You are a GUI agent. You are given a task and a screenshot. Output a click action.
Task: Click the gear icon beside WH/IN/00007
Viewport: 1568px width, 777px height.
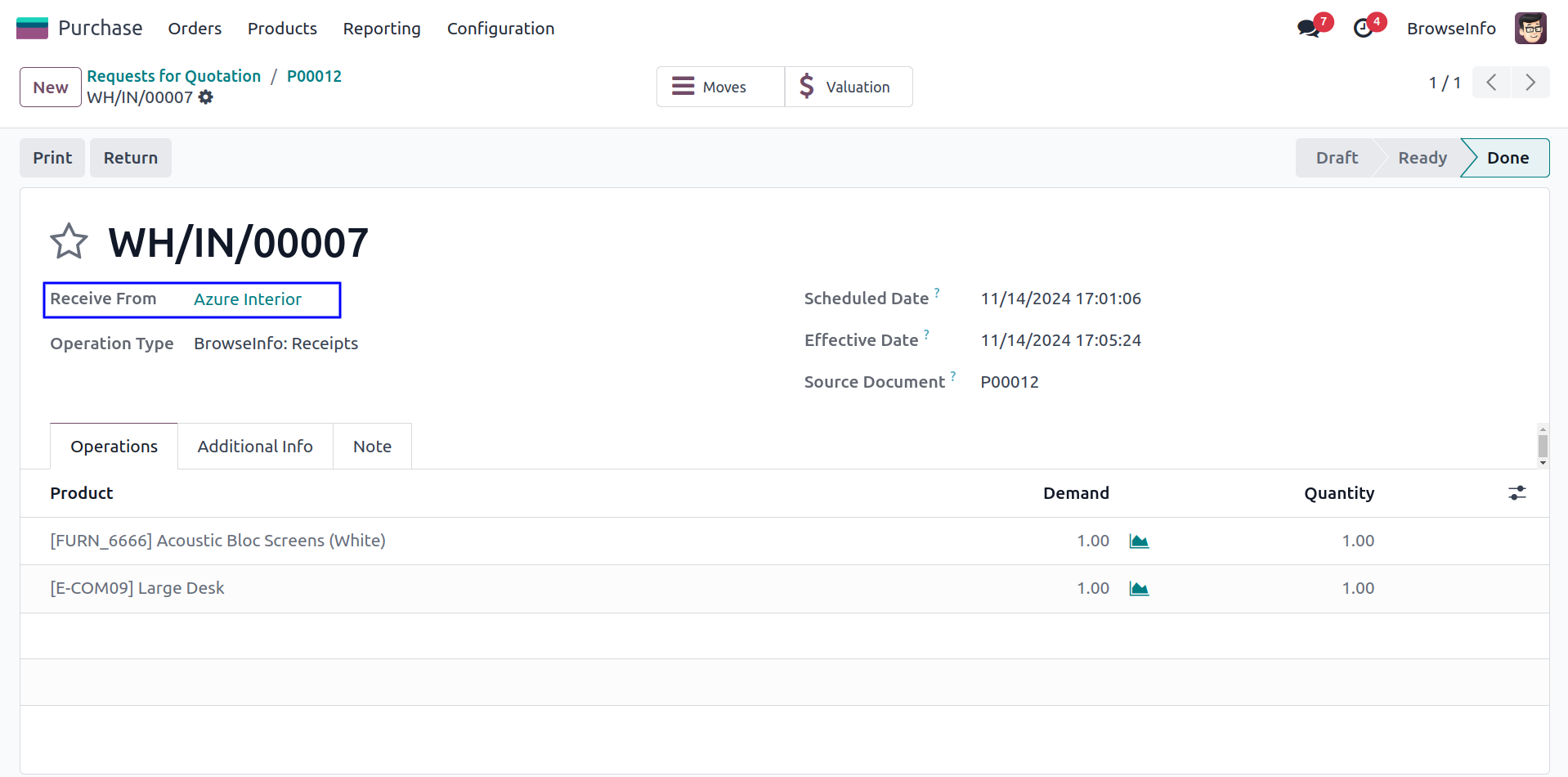pos(206,97)
